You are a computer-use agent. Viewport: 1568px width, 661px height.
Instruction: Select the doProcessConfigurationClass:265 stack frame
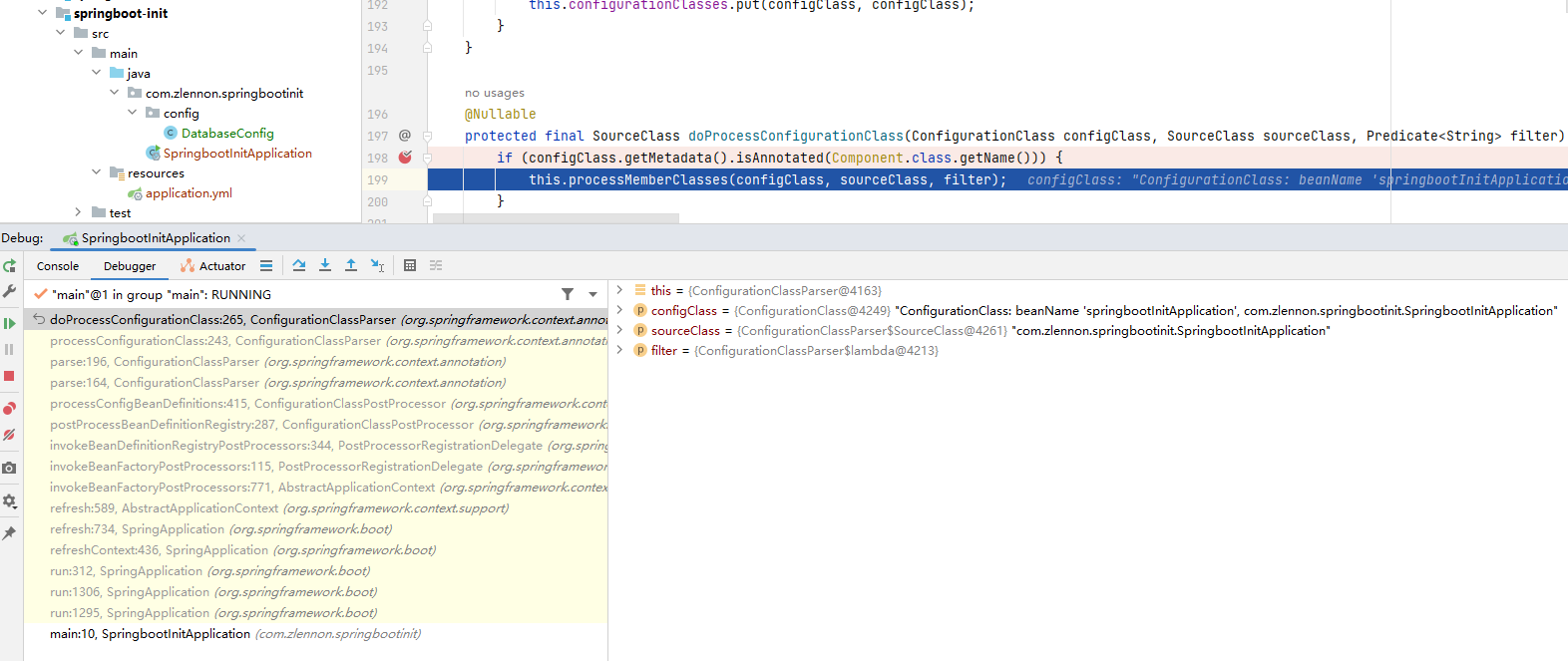coord(315,320)
